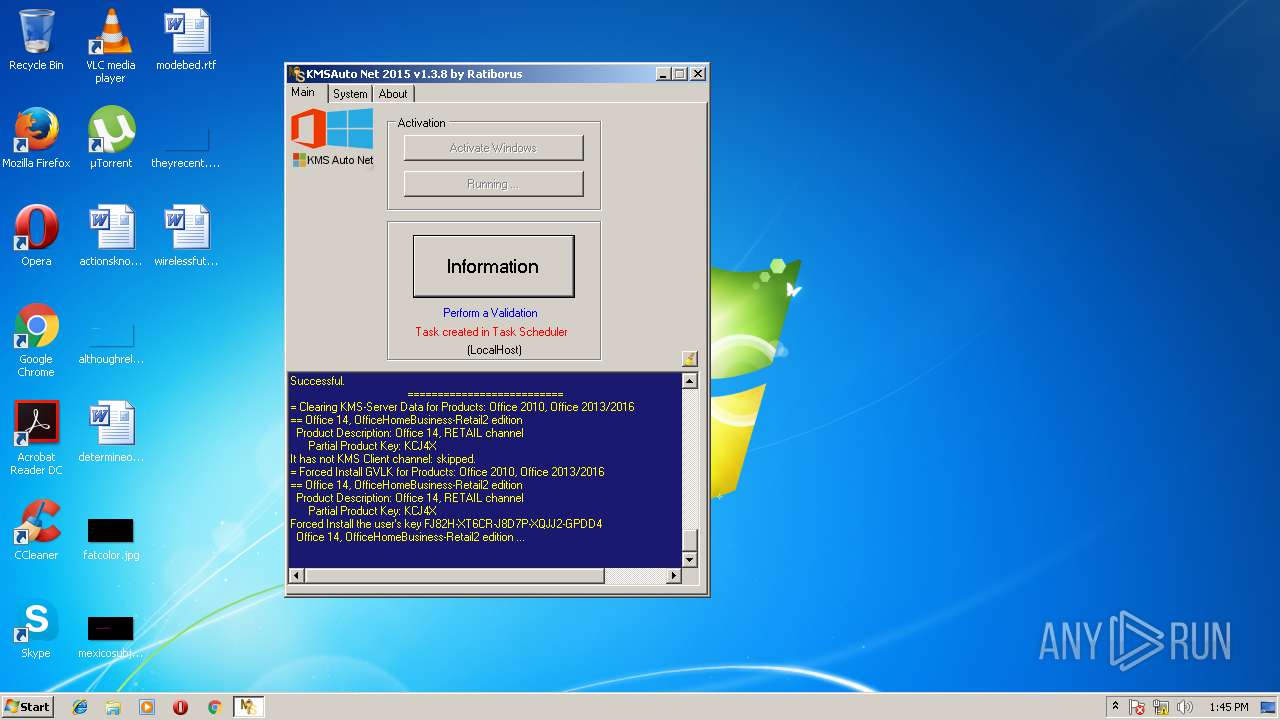1280x720 pixels.
Task: Click the Action Center flag tray icon
Action: pos(1138,707)
